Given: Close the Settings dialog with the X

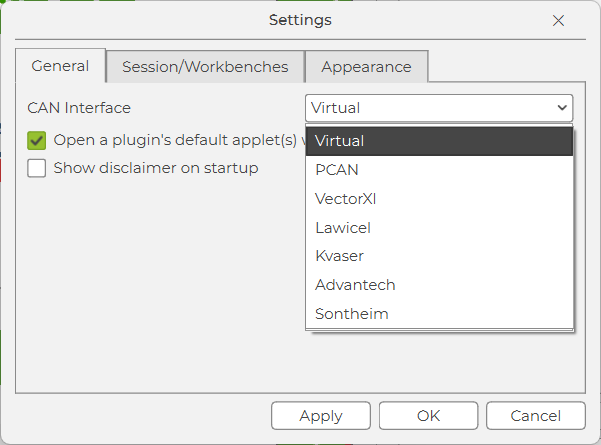Looking at the screenshot, I should pyautogui.click(x=558, y=20).
